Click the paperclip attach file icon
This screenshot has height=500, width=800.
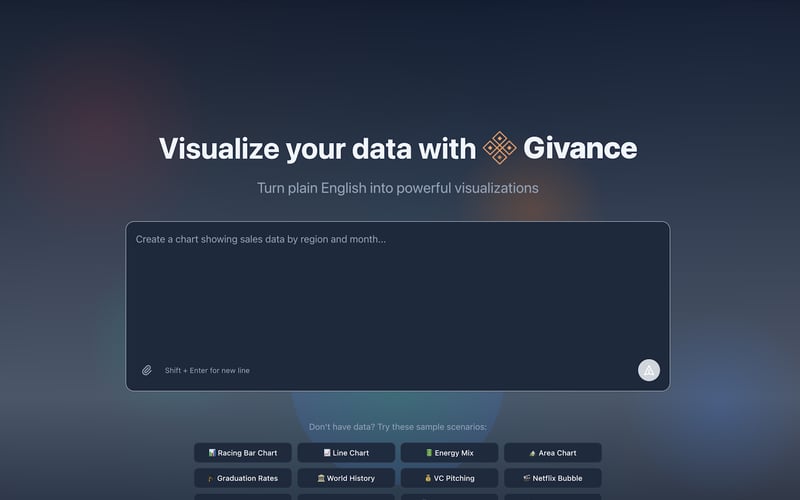pos(146,370)
